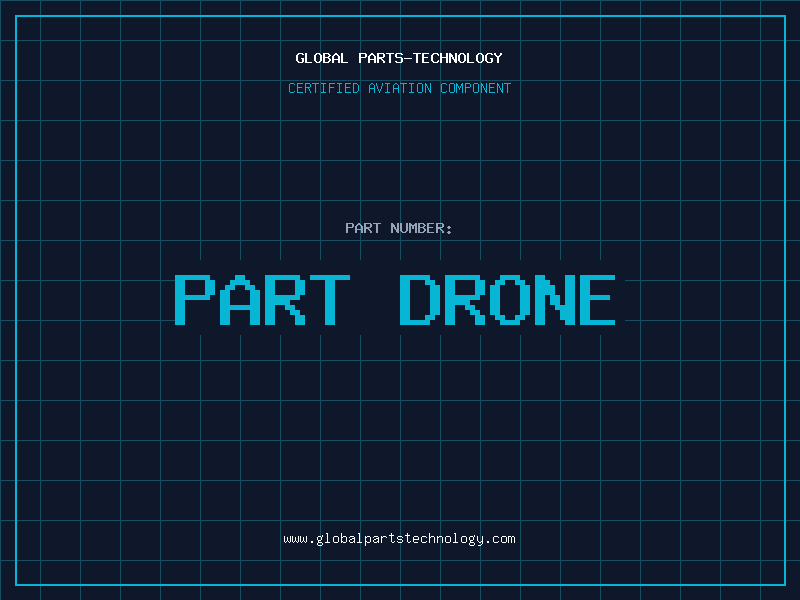Select the word AVIATION in subtitle
This screenshot has height=600, width=800.
400,88
